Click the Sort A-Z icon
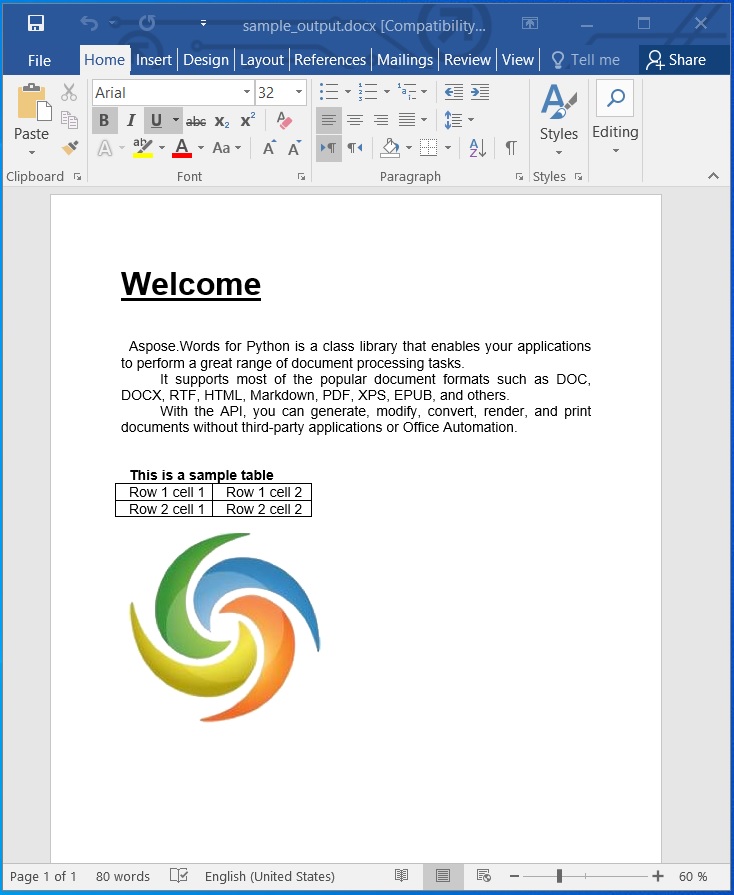Viewport: 734px width, 895px height. pyautogui.click(x=477, y=148)
